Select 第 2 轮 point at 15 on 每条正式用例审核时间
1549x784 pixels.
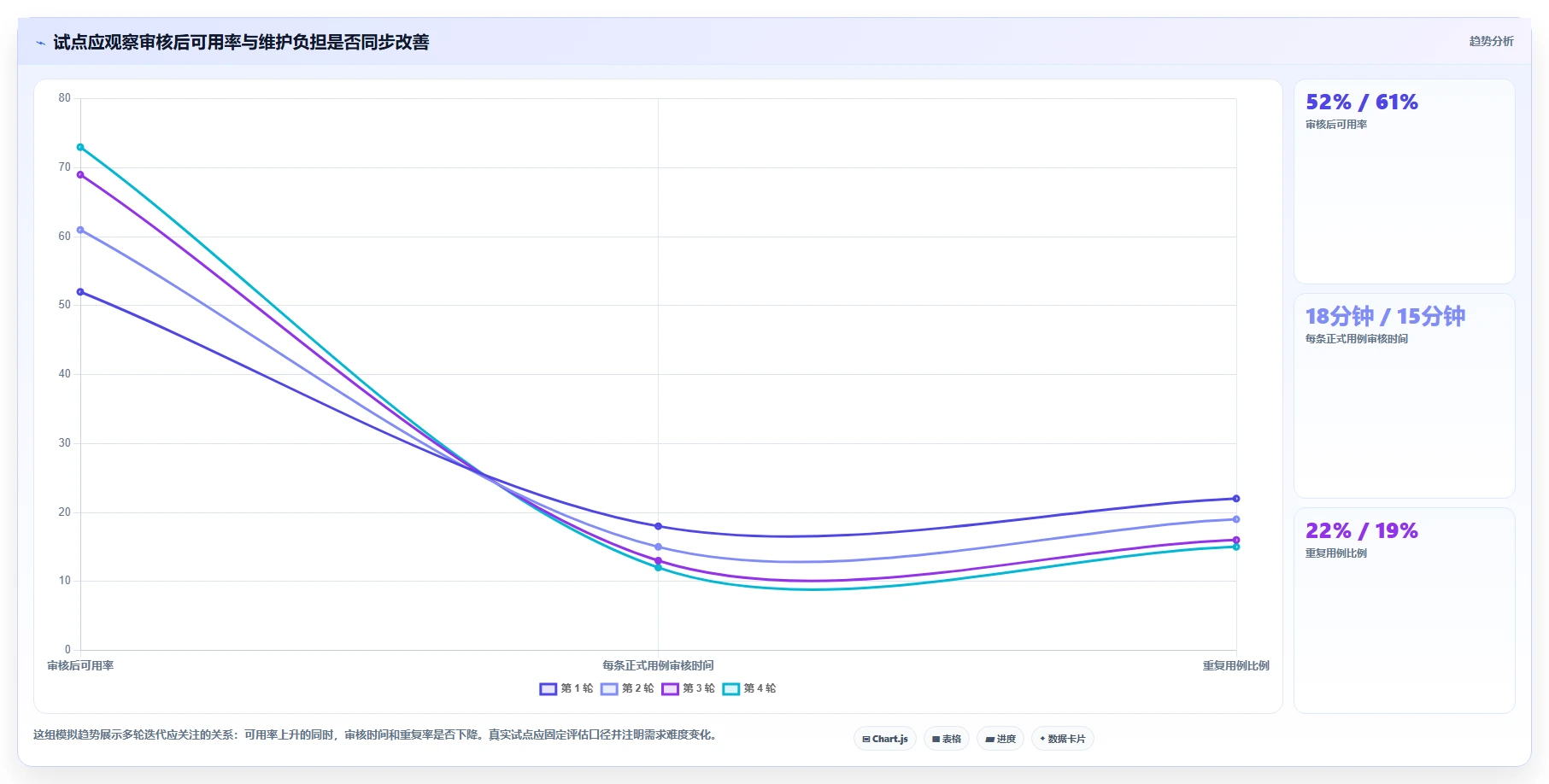[x=658, y=547]
